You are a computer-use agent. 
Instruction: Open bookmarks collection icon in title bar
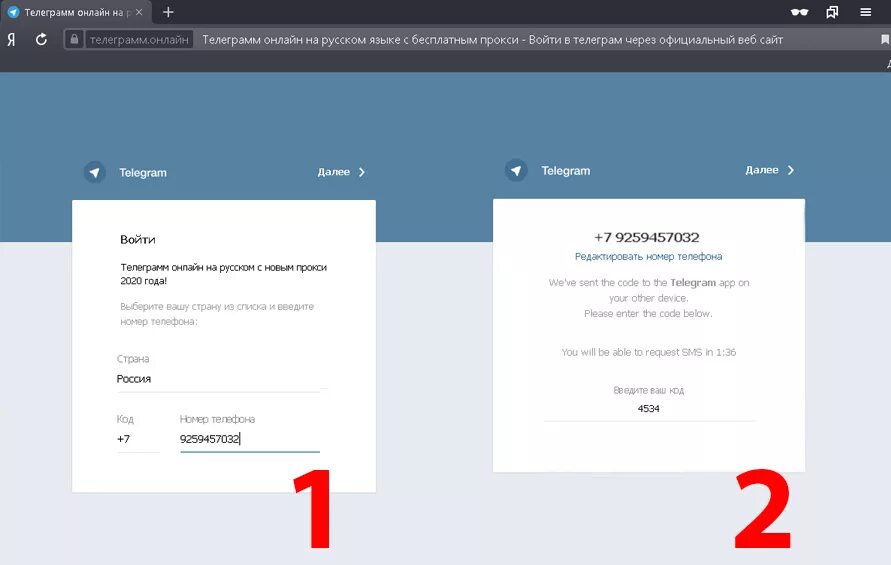(832, 12)
